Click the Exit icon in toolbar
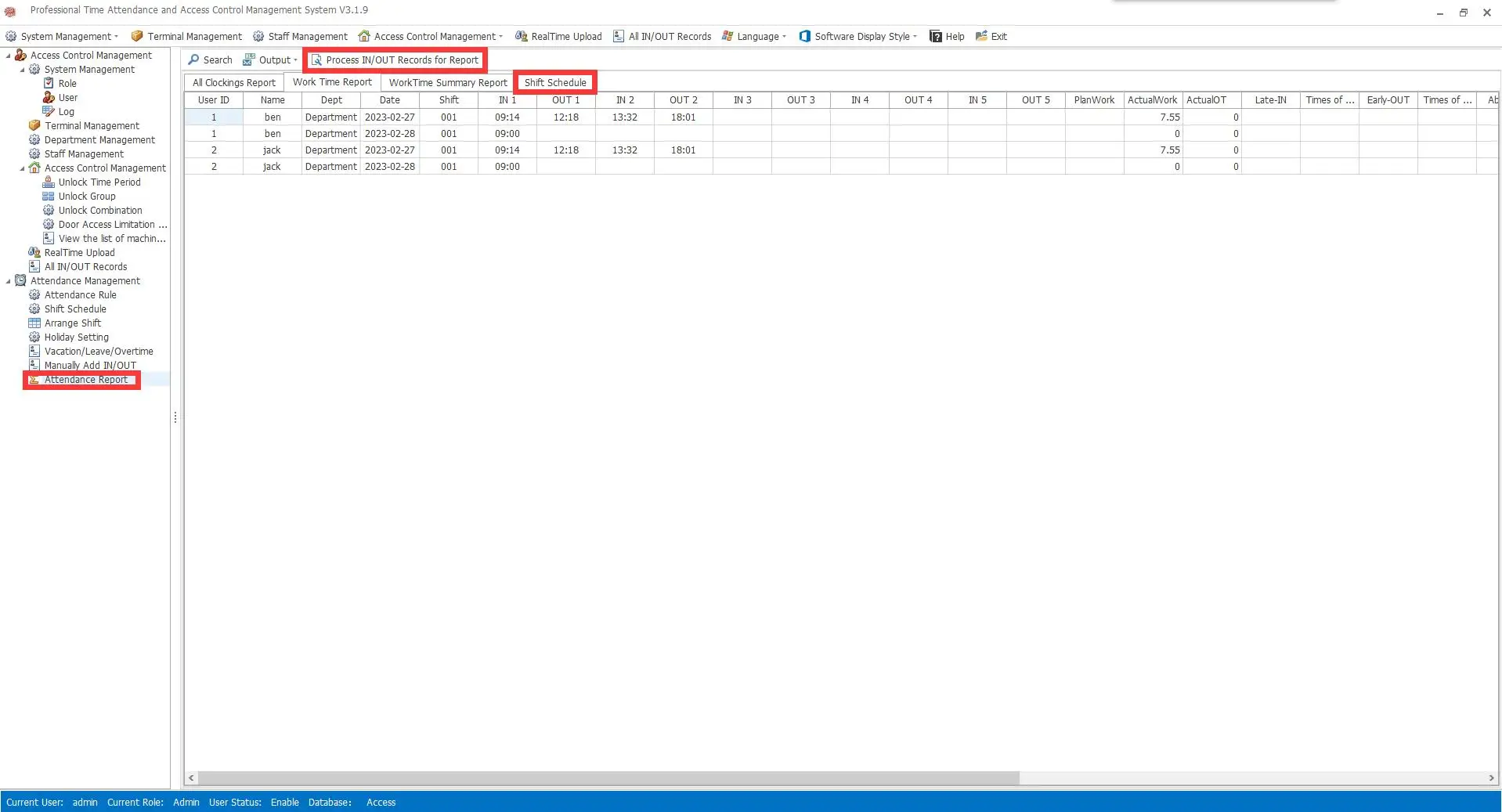 [981, 36]
